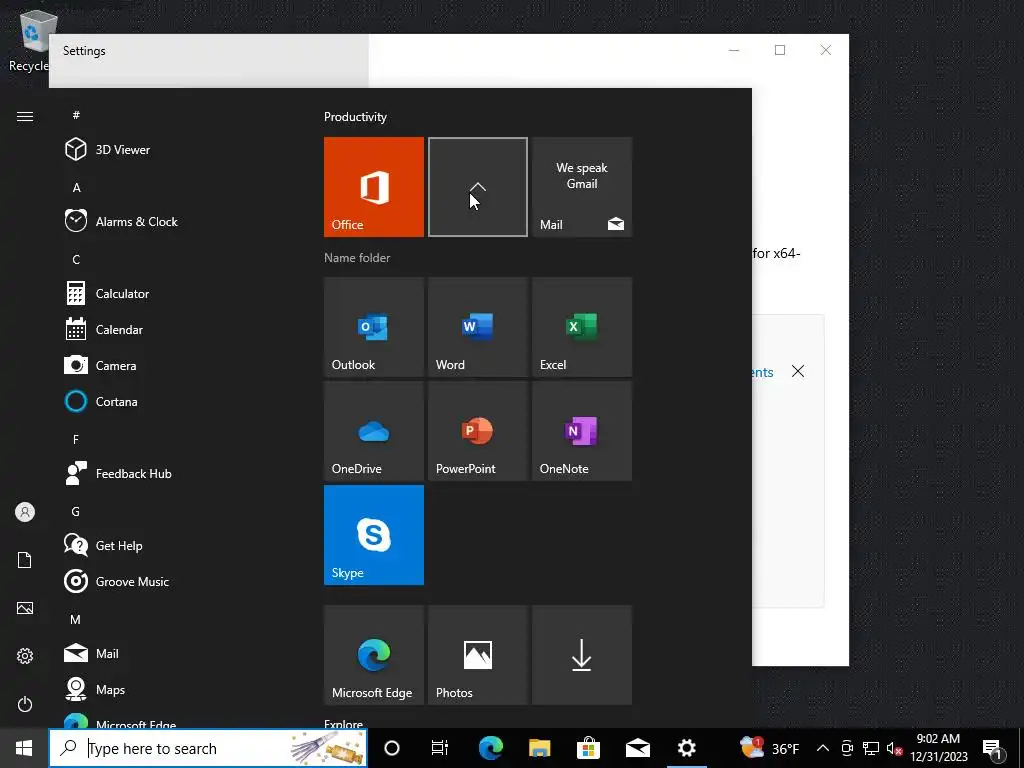The width and height of the screenshot is (1024, 768).
Task: Open Task View on the taskbar
Action: [x=440, y=748]
